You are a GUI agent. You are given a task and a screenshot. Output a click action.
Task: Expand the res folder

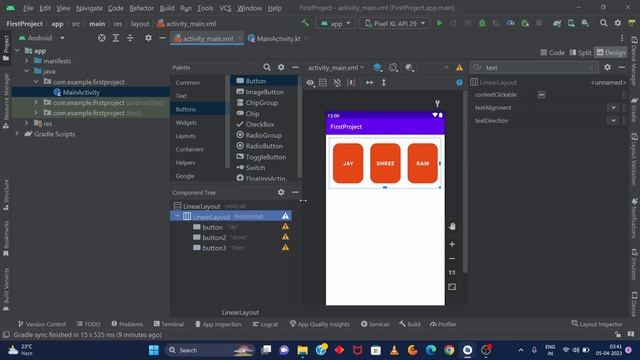[x=27, y=123]
